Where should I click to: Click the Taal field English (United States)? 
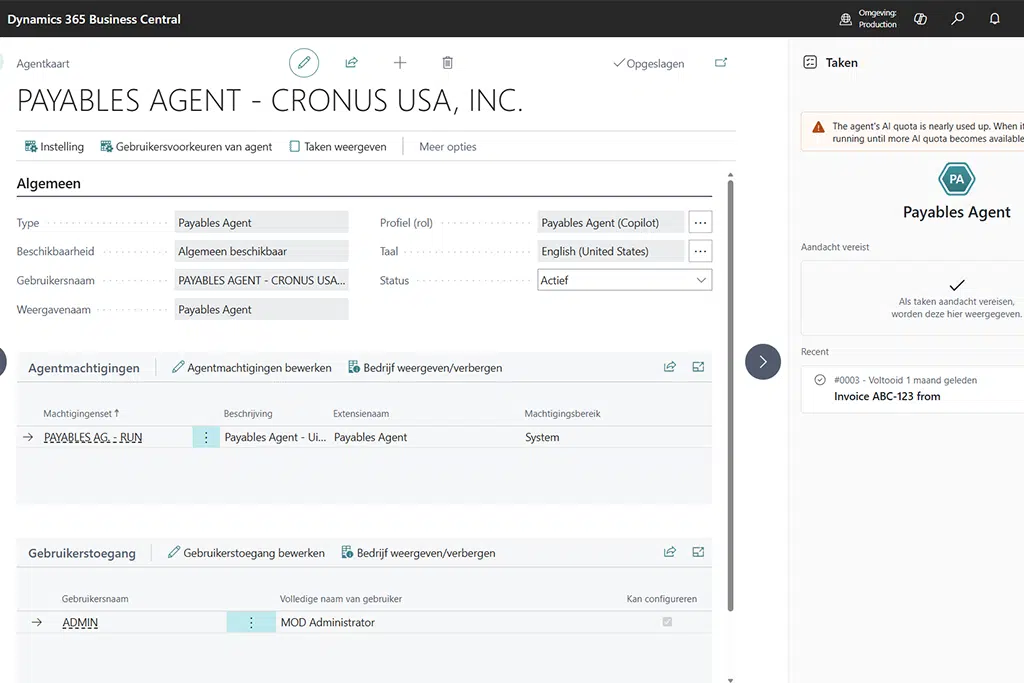coord(611,251)
